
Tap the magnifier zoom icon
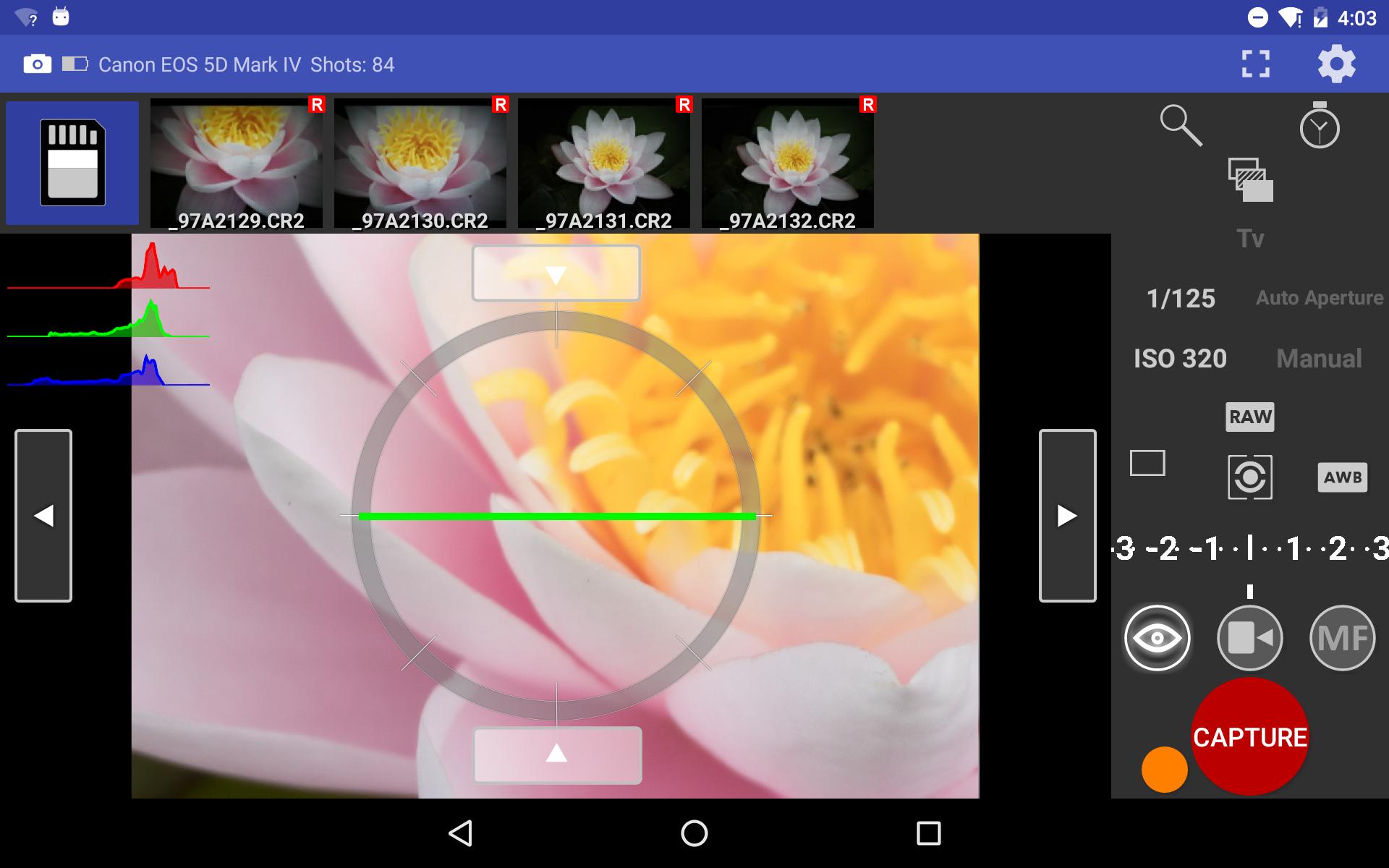(1181, 126)
